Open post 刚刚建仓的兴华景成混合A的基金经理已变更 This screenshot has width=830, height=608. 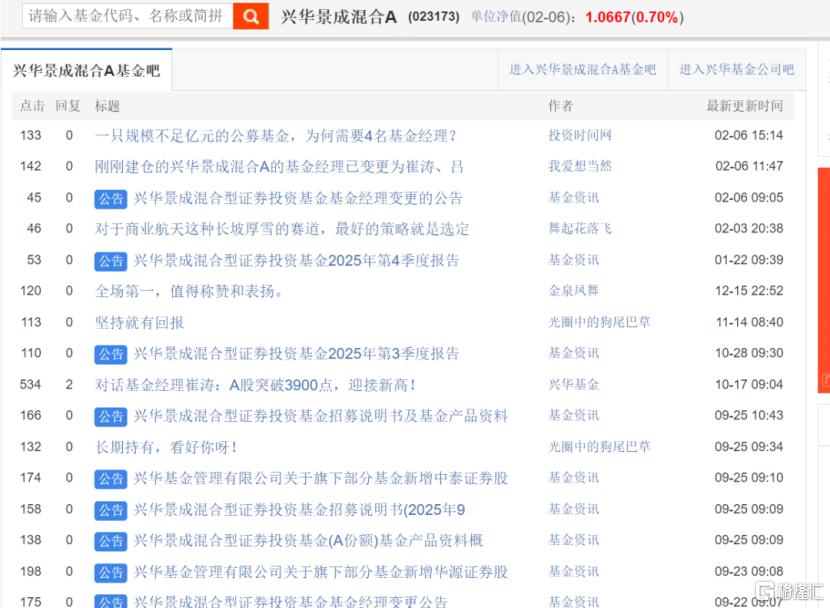279,167
